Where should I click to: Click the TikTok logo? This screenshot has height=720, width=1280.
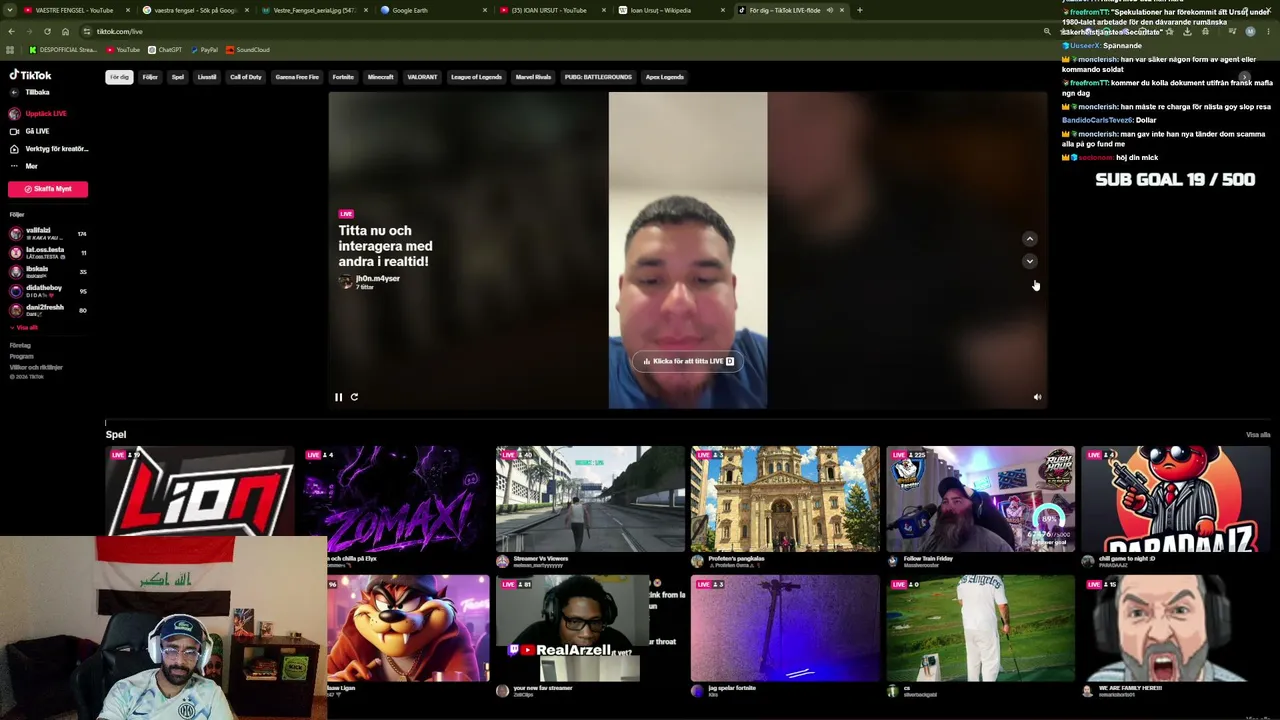coord(30,75)
